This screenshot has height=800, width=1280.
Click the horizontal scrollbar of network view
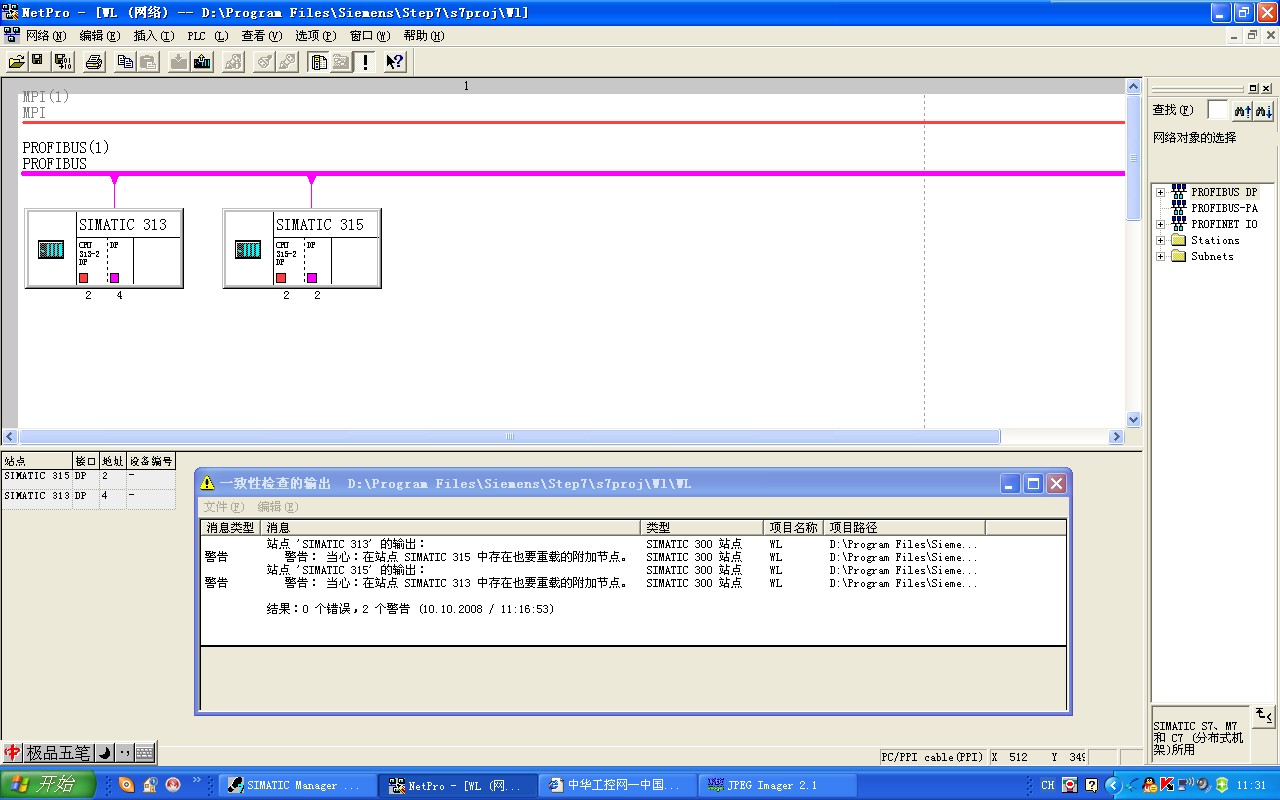(510, 437)
